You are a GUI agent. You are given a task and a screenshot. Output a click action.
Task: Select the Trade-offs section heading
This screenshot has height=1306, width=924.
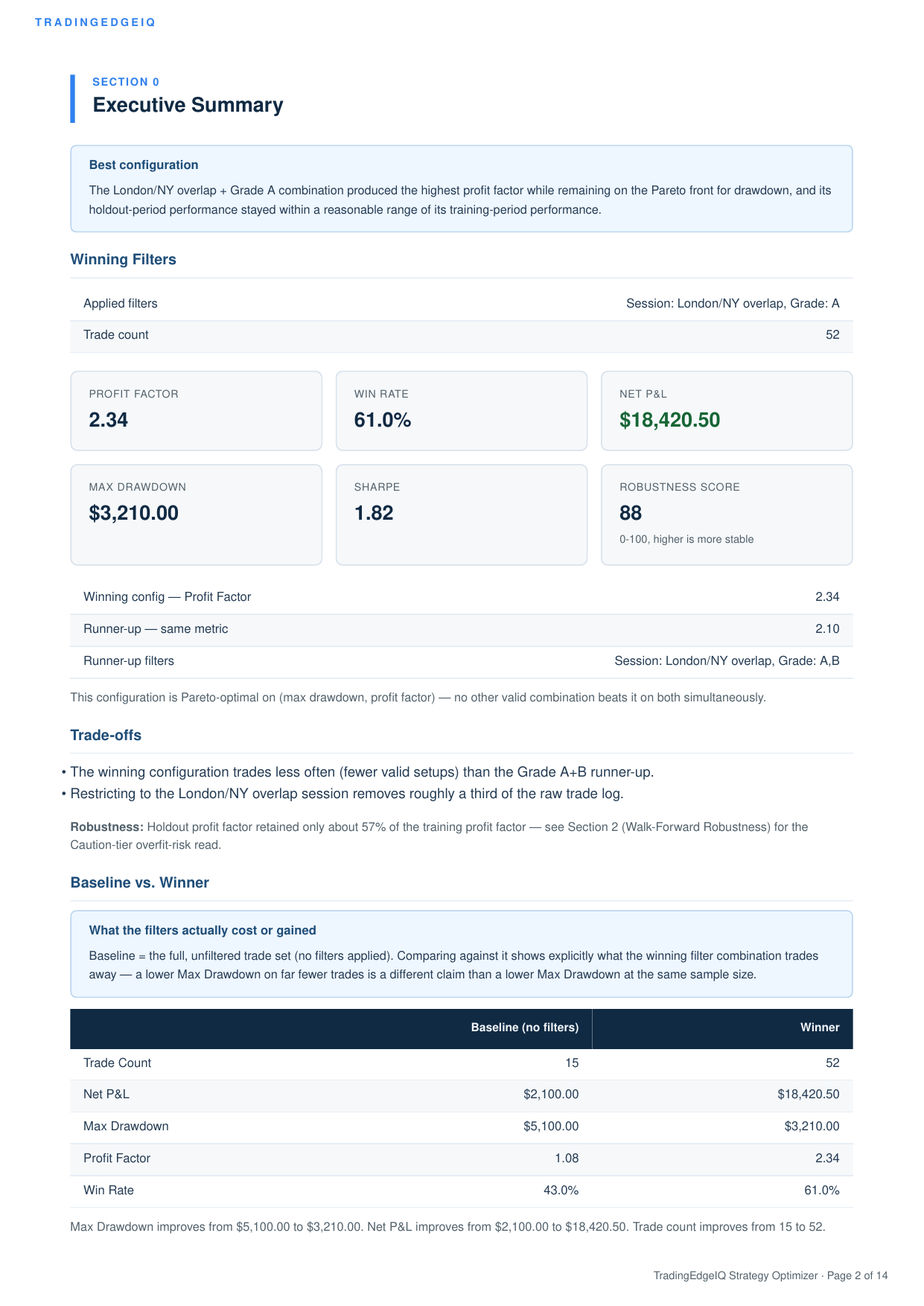[106, 735]
